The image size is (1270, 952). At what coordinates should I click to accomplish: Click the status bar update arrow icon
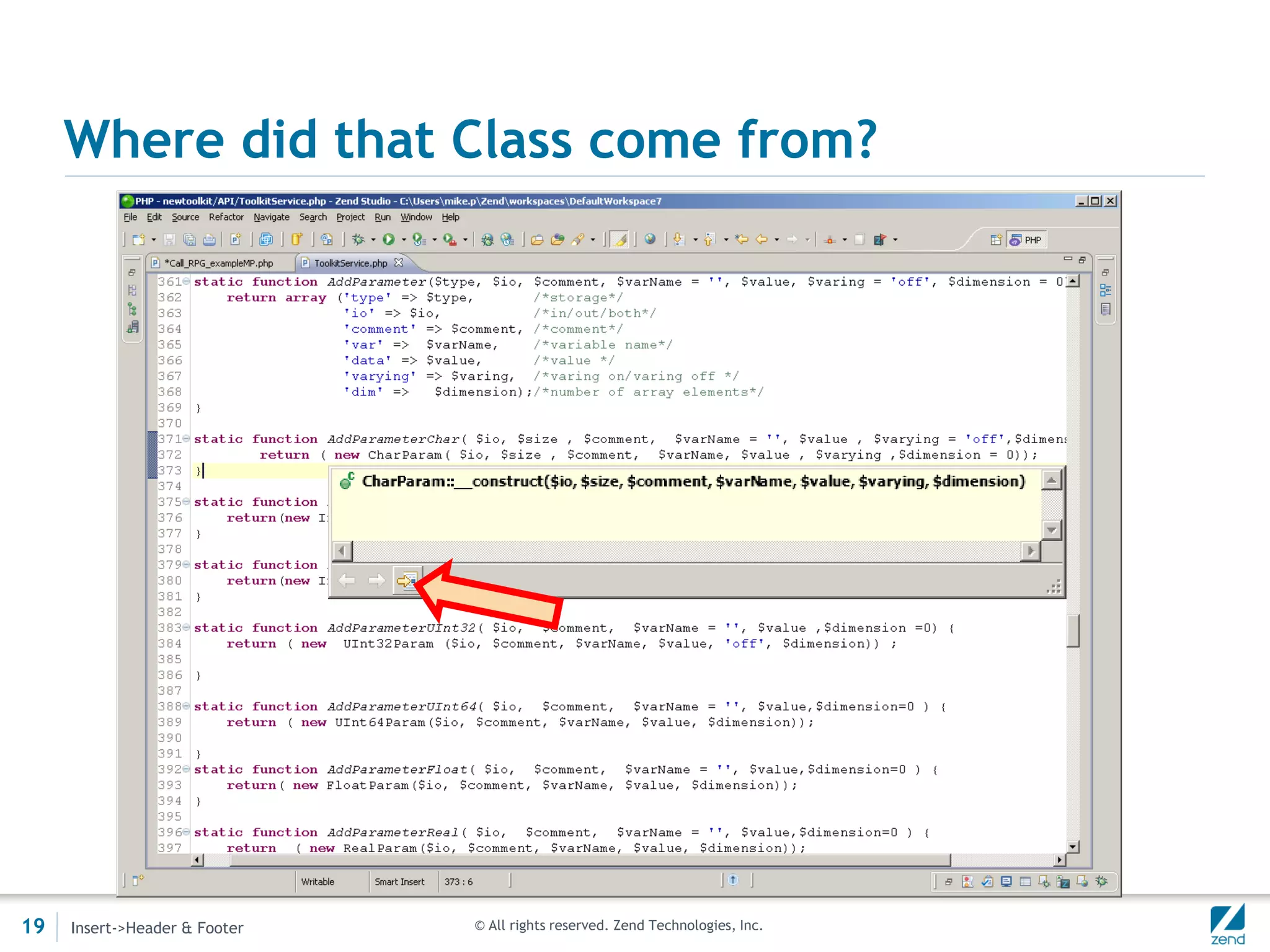(x=733, y=881)
